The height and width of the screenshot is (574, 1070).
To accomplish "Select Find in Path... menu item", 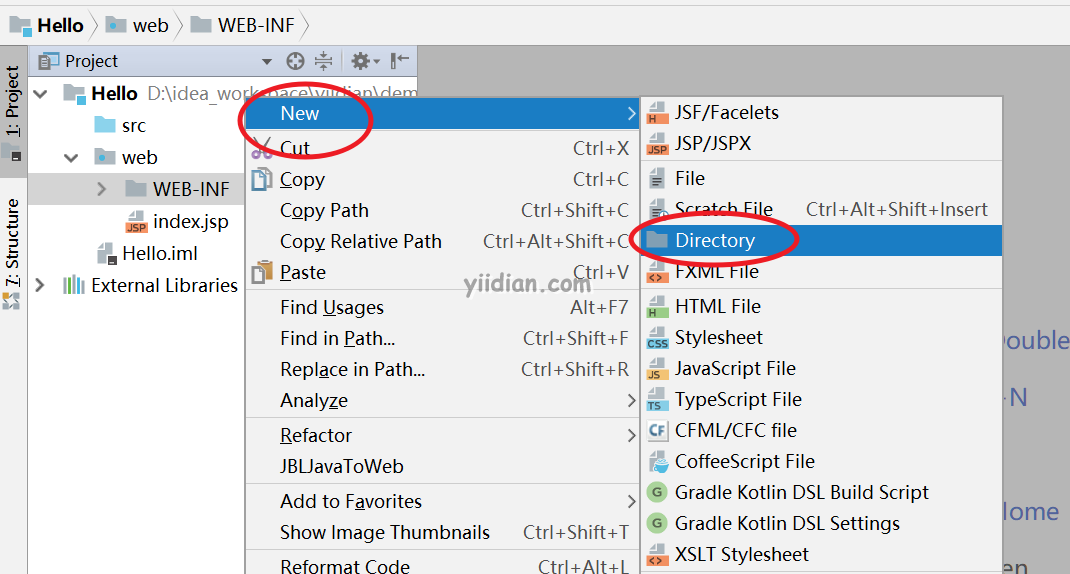I will pos(442,339).
